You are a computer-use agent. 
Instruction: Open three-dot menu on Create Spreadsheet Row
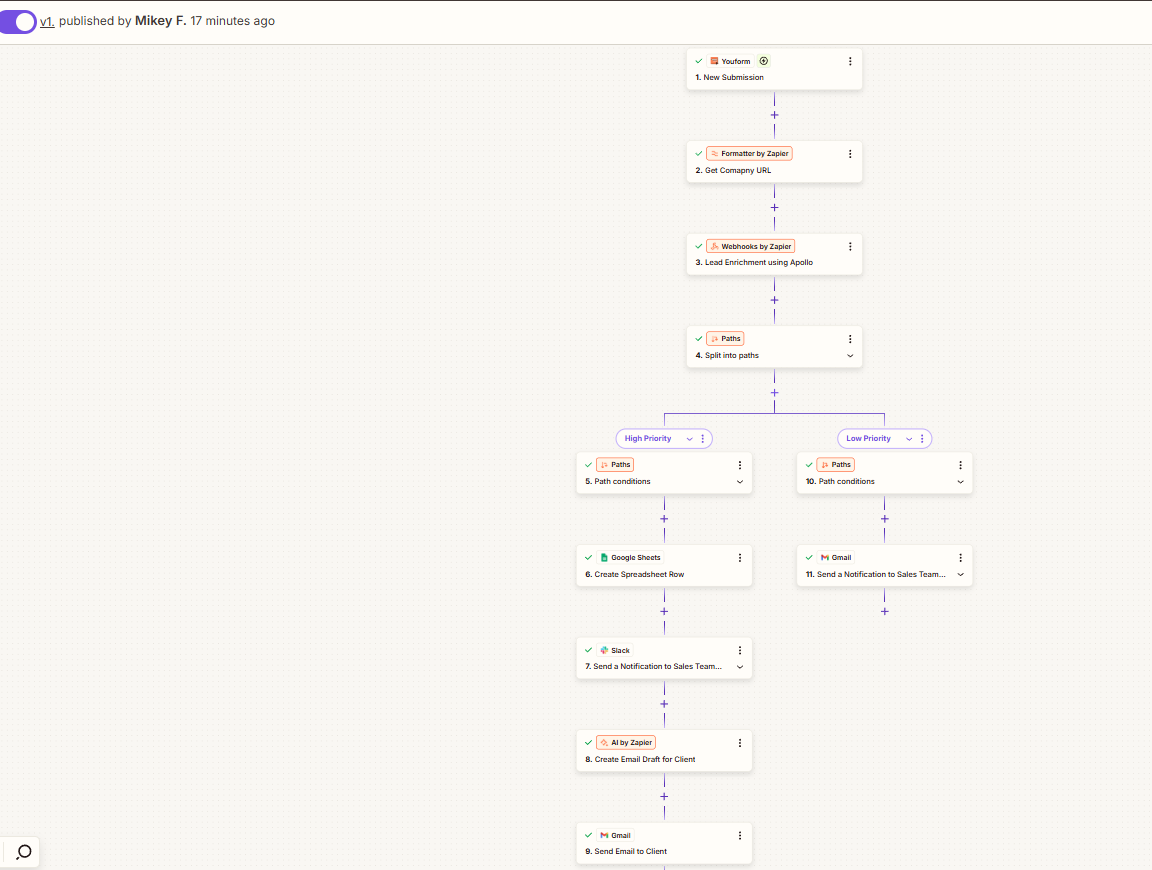pyautogui.click(x=740, y=558)
